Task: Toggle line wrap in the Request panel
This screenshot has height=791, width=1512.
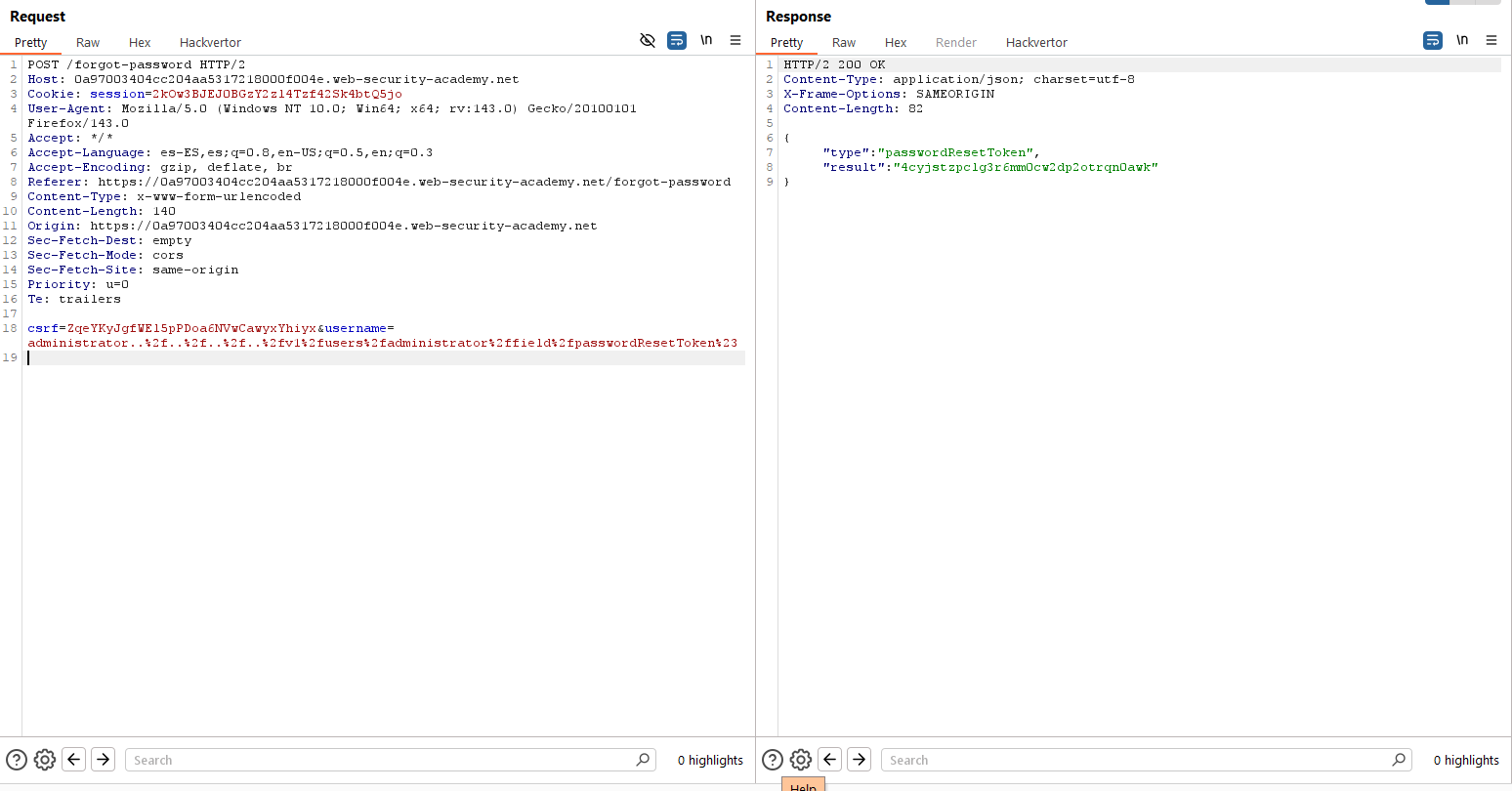Action: pos(677,40)
